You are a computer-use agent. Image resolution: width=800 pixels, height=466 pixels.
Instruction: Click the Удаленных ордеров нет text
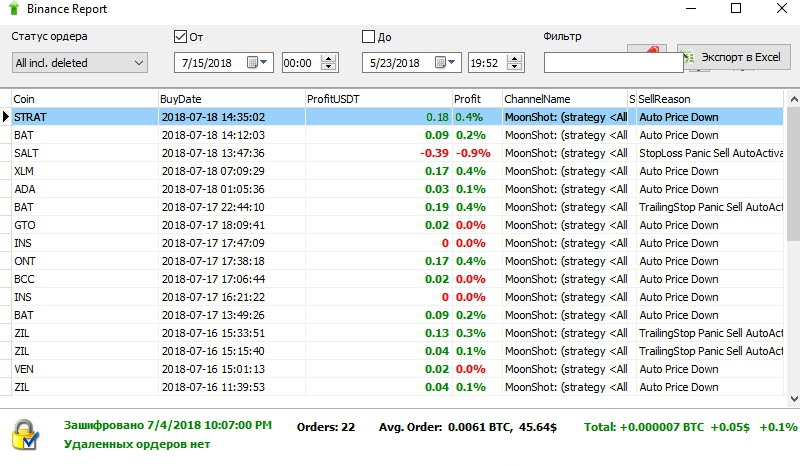click(x=137, y=444)
